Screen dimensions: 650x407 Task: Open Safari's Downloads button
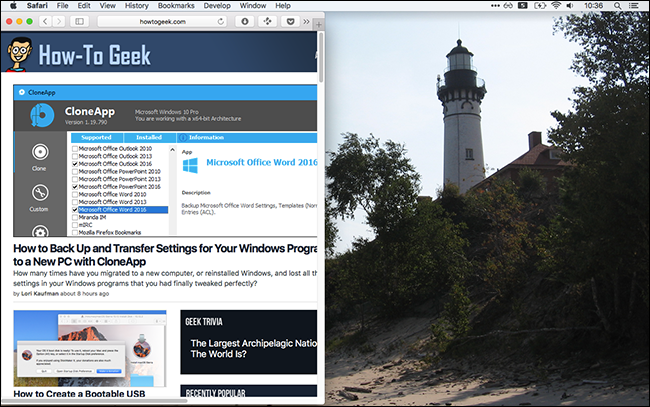click(245, 21)
